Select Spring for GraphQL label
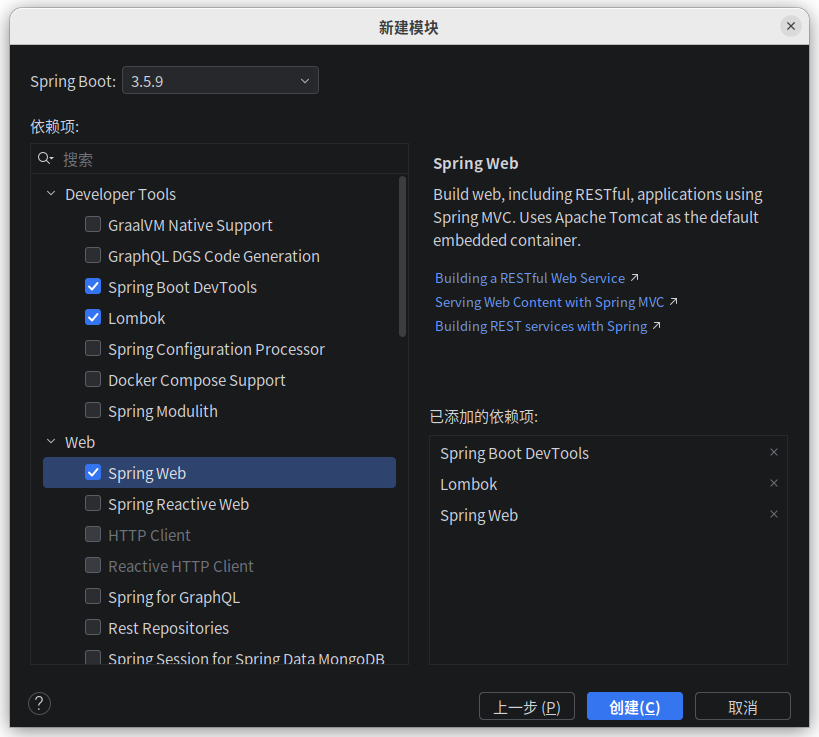The width and height of the screenshot is (819, 737). (174, 597)
